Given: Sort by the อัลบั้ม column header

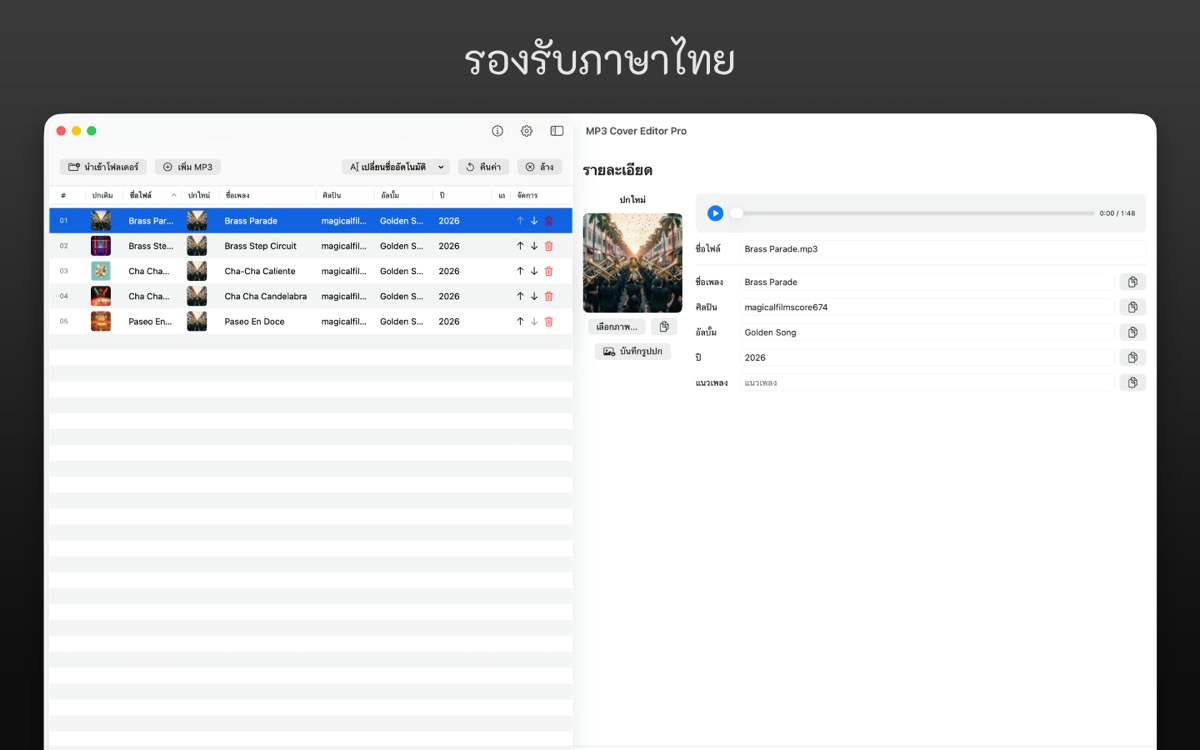Looking at the screenshot, I should coord(390,195).
